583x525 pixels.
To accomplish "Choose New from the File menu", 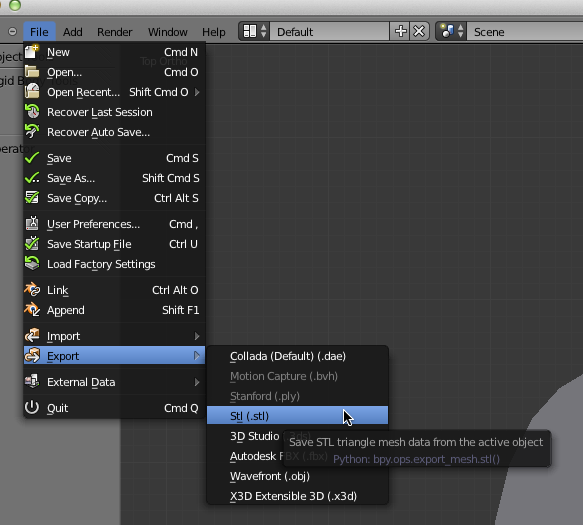I will tap(114, 52).
